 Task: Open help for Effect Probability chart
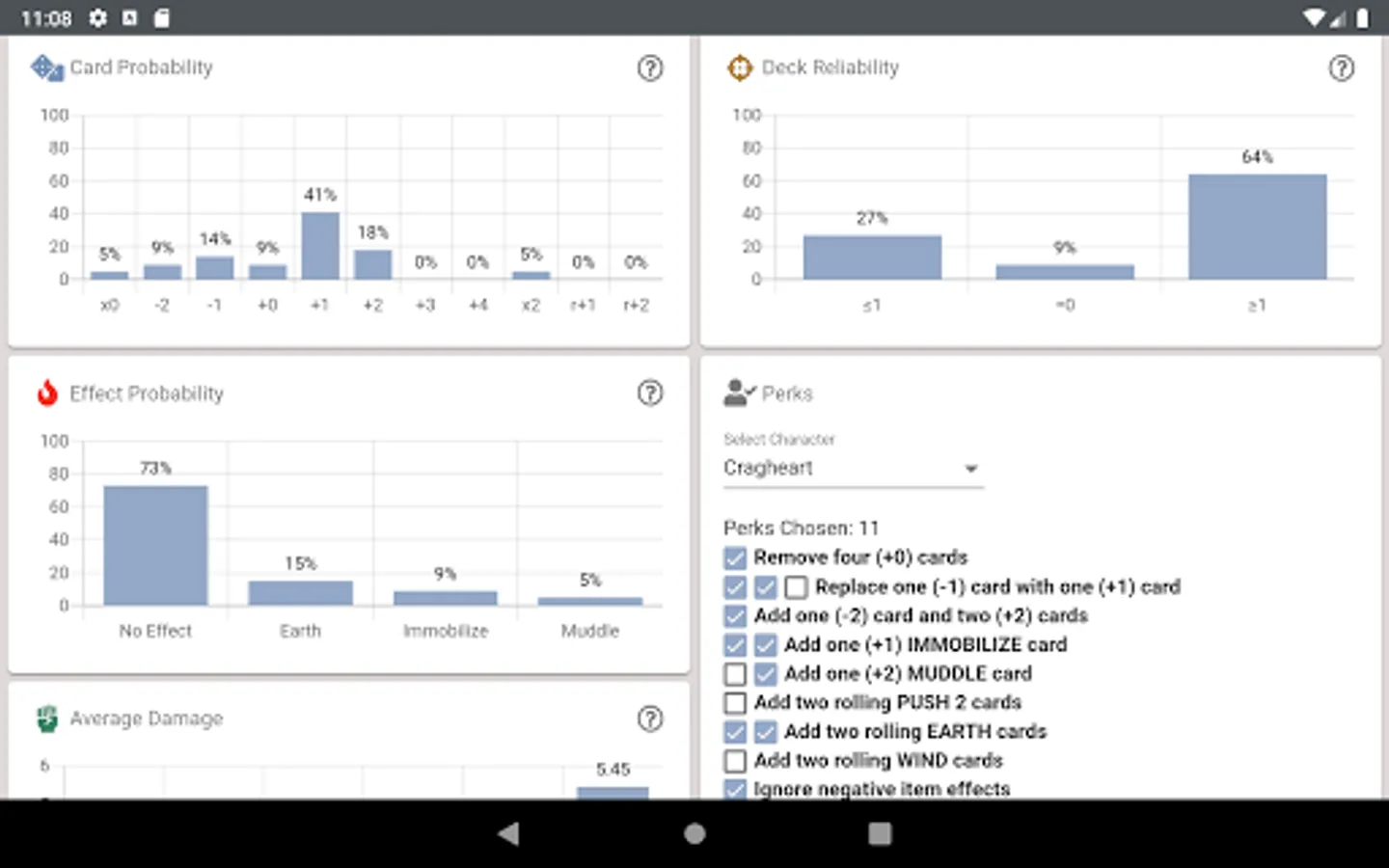650,393
